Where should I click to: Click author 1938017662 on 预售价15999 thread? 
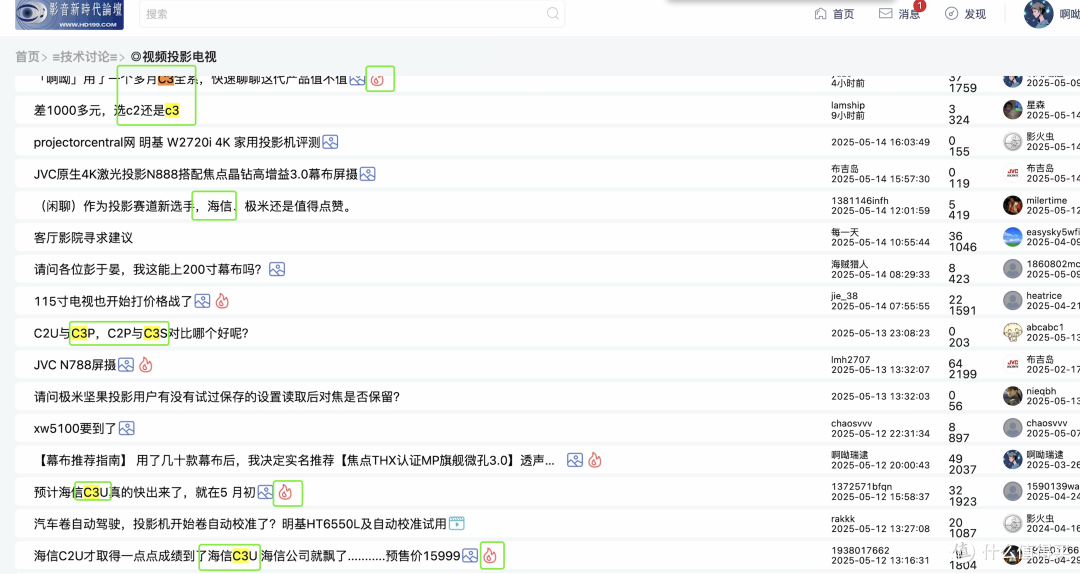click(x=860, y=551)
